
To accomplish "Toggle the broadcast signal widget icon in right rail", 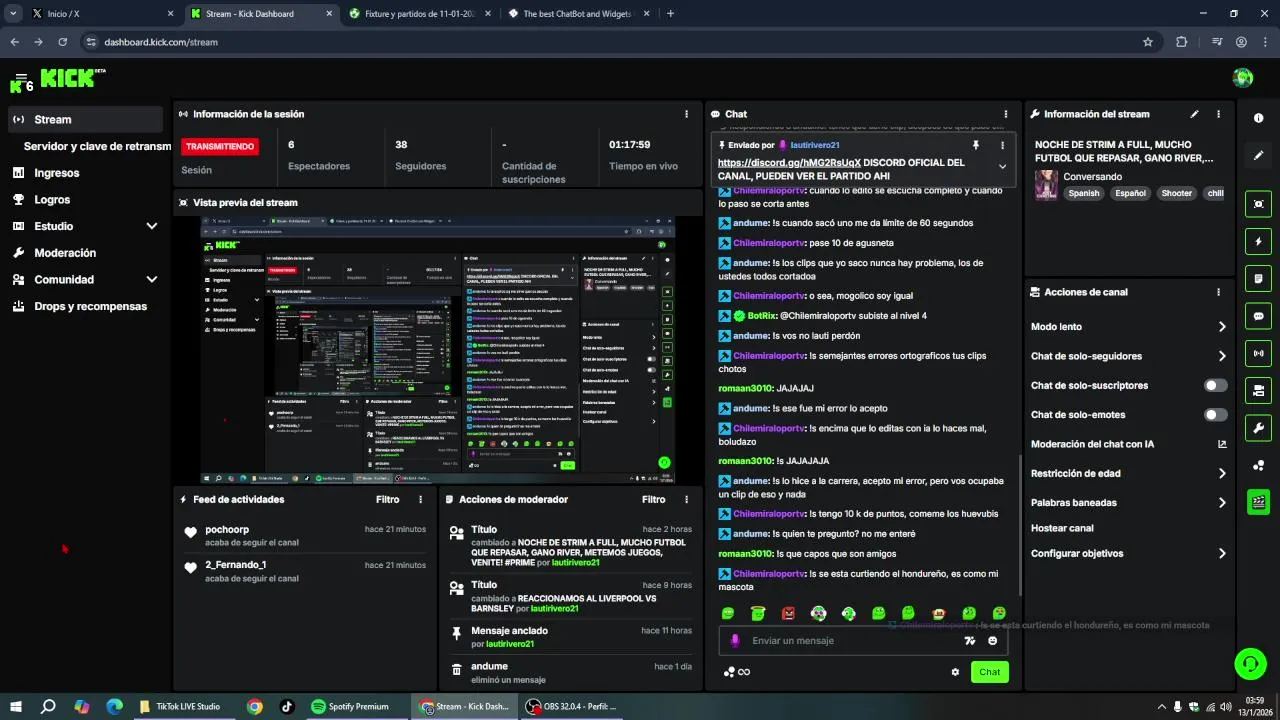I will coord(1258,353).
